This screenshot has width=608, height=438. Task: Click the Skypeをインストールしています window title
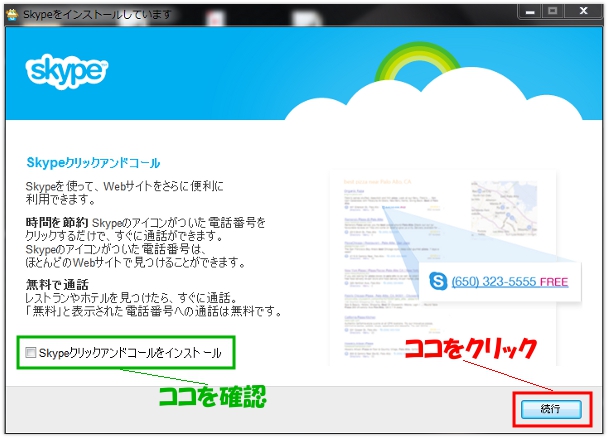point(97,15)
